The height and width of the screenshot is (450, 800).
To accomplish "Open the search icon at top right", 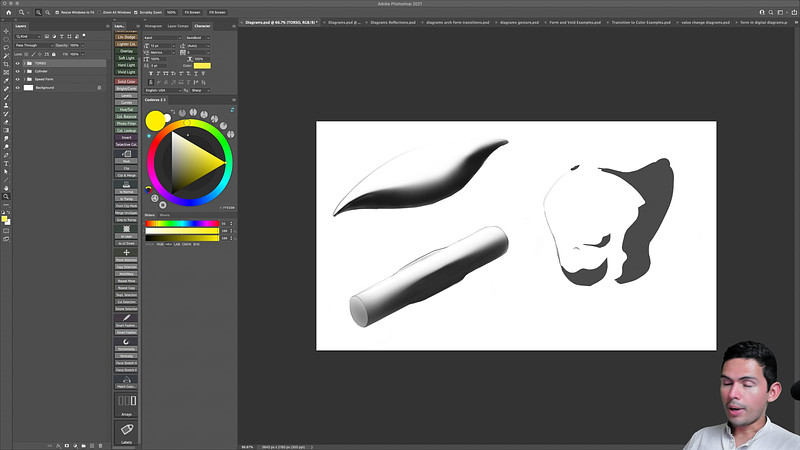I will click(771, 12).
